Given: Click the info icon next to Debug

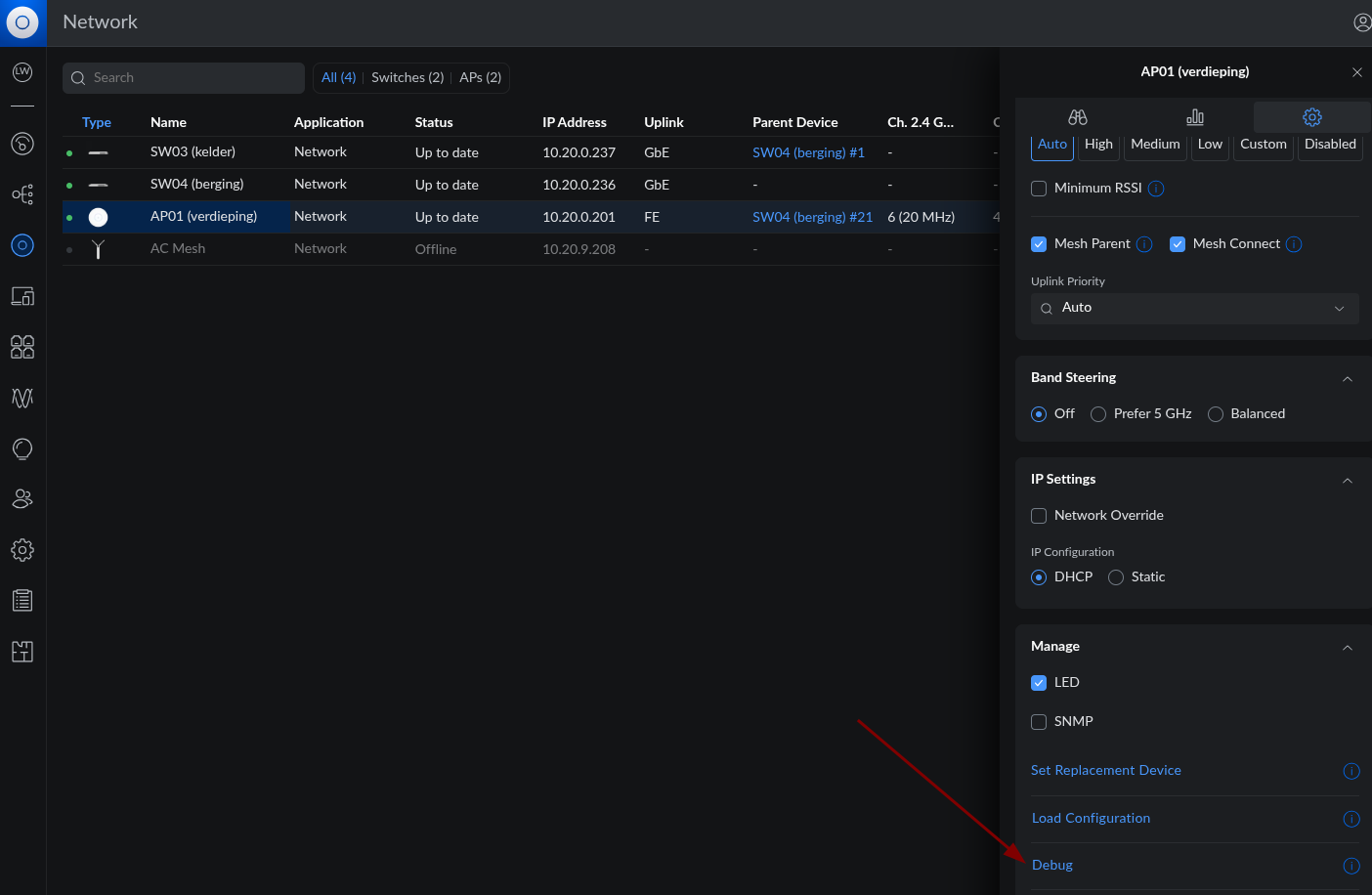Looking at the screenshot, I should (x=1351, y=866).
